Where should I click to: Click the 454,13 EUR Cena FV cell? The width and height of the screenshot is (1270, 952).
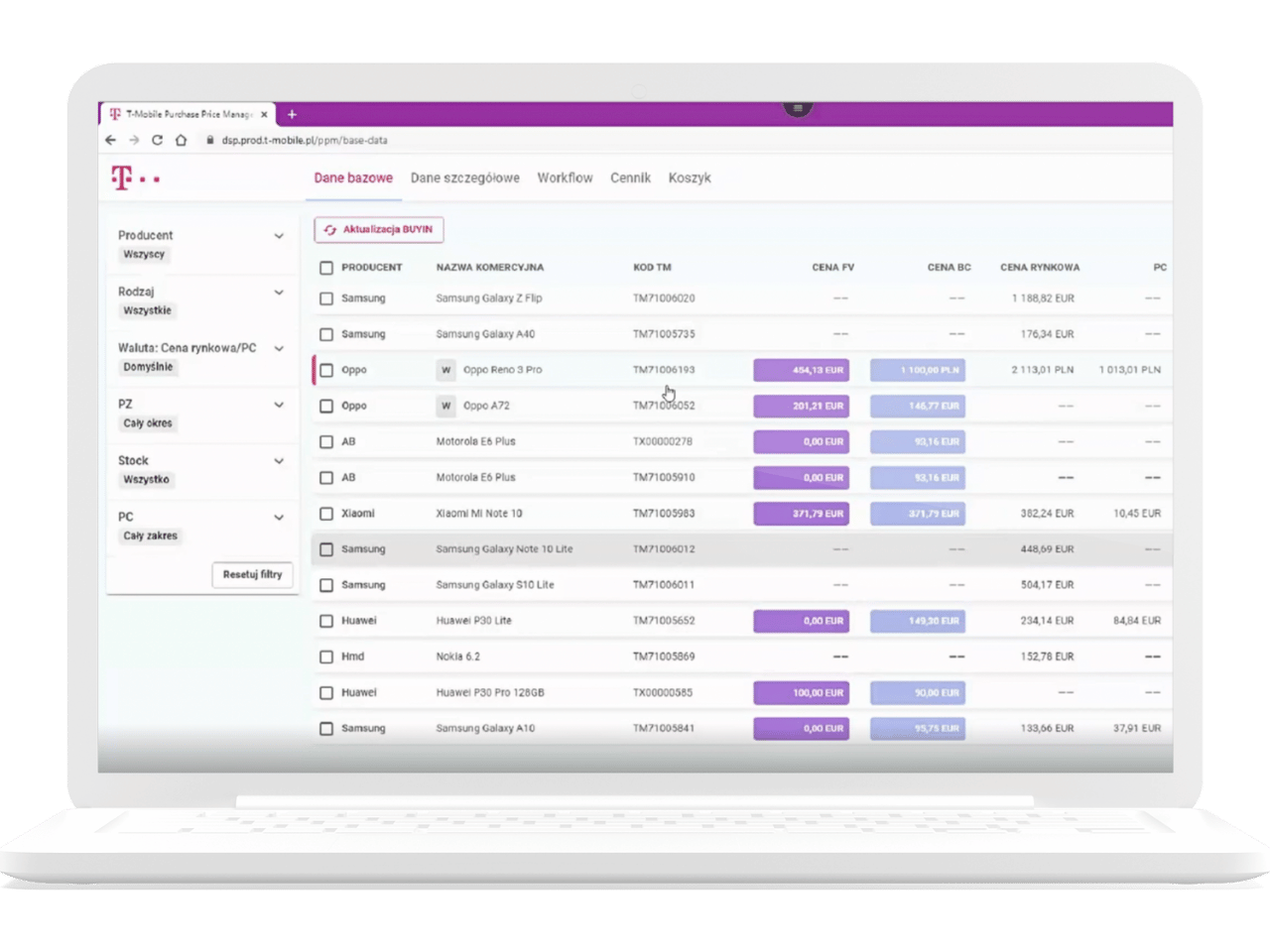pyautogui.click(x=802, y=370)
